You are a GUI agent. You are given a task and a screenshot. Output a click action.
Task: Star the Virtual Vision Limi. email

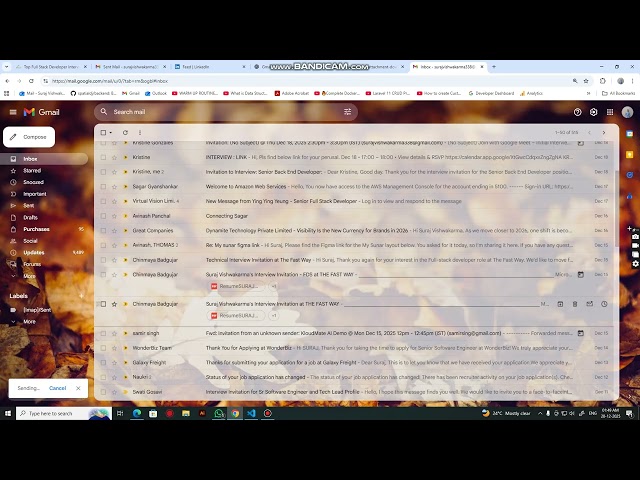coord(114,201)
